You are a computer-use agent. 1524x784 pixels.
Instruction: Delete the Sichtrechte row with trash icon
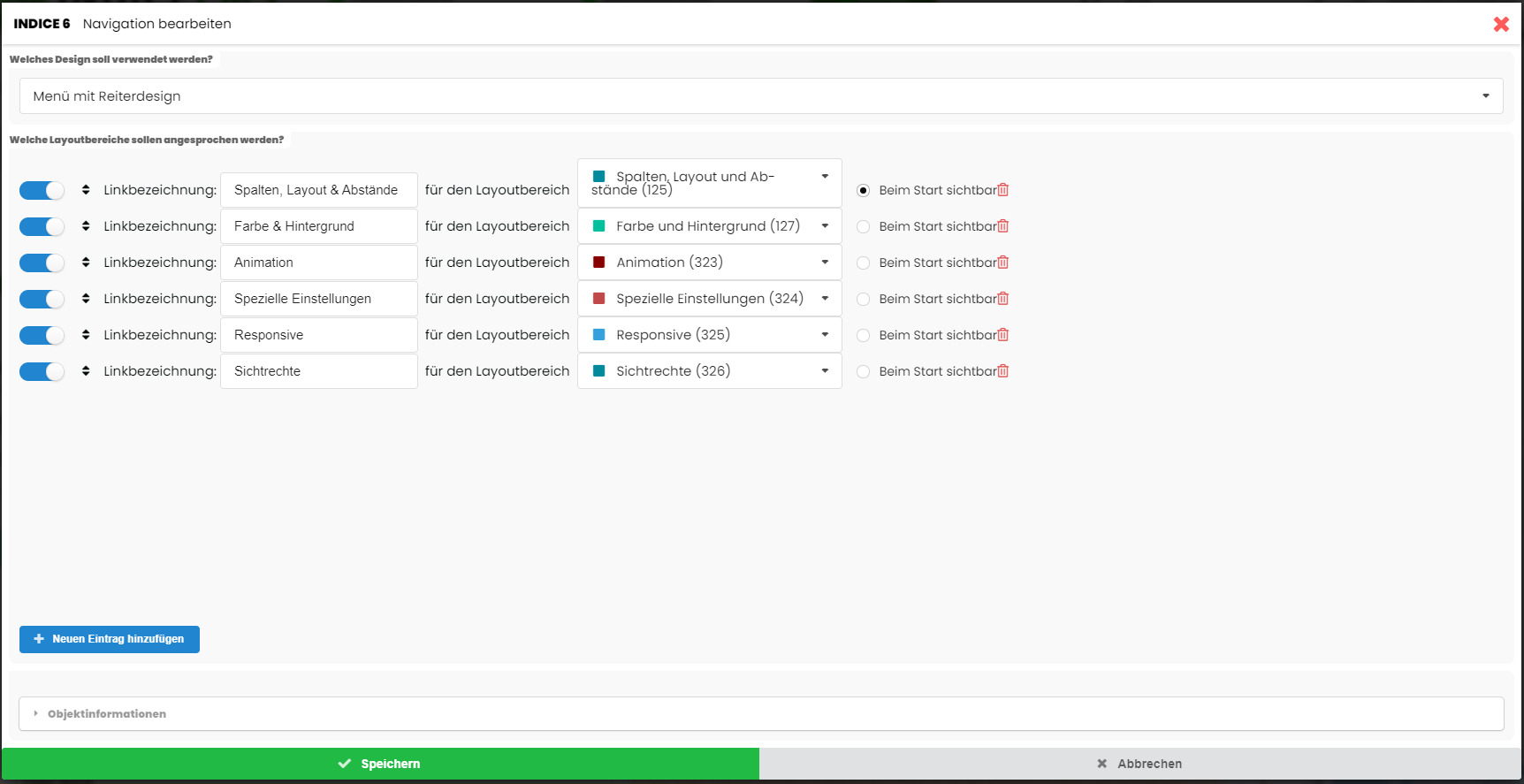(x=1002, y=371)
